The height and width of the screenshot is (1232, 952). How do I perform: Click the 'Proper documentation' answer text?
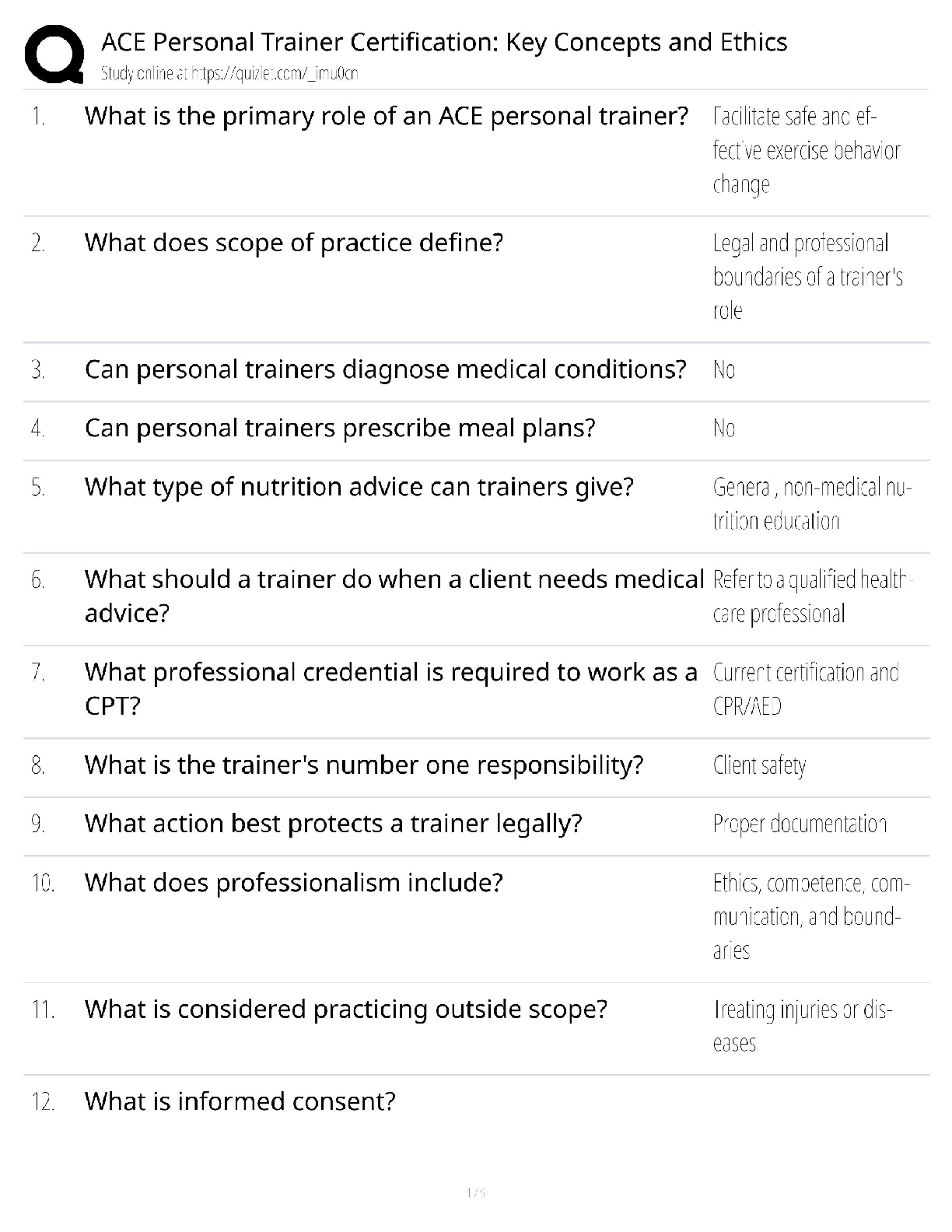[800, 824]
